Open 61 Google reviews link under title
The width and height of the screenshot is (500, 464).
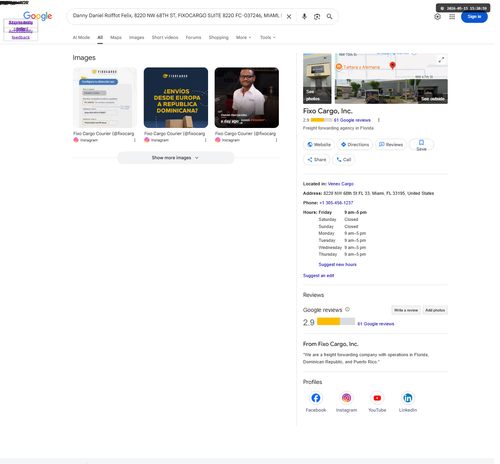pos(352,120)
